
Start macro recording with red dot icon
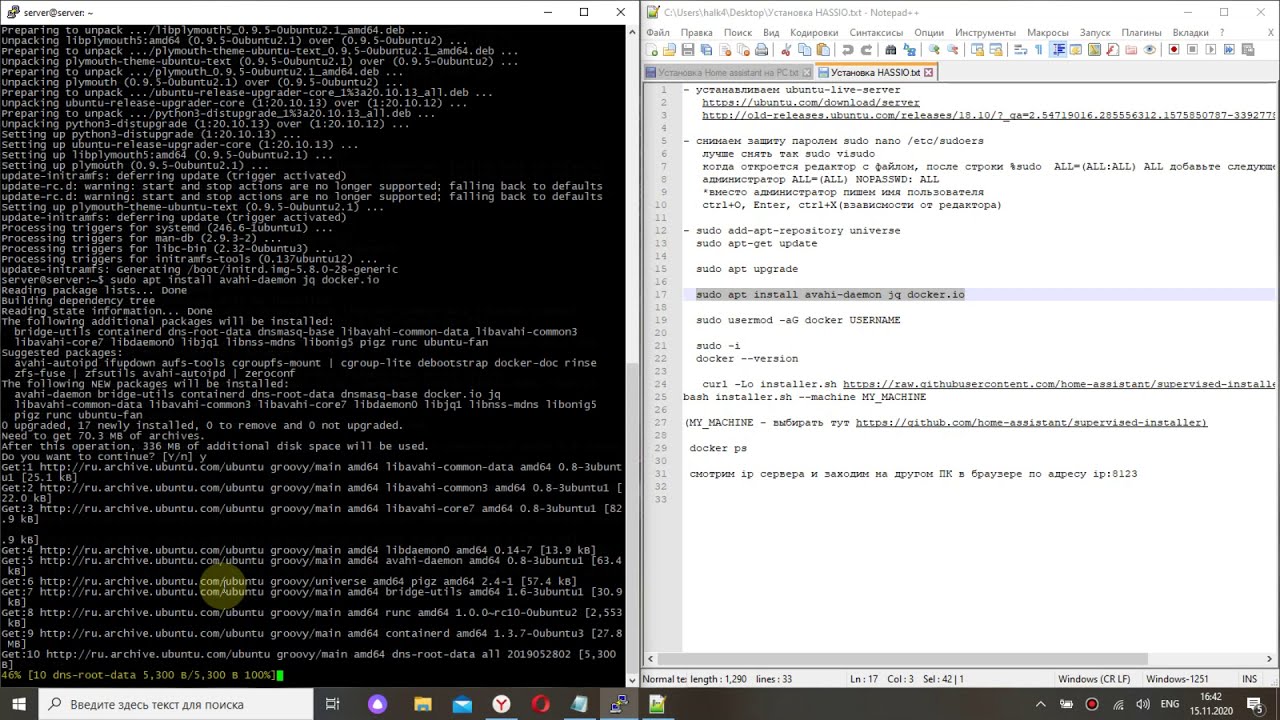(1174, 50)
